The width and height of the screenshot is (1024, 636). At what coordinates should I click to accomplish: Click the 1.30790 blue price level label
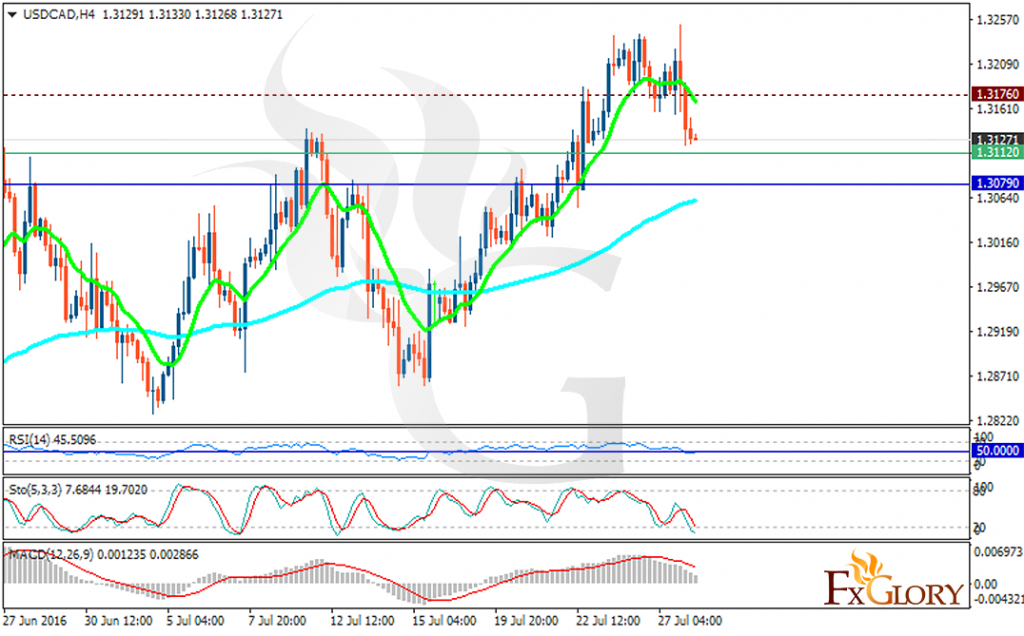(997, 183)
